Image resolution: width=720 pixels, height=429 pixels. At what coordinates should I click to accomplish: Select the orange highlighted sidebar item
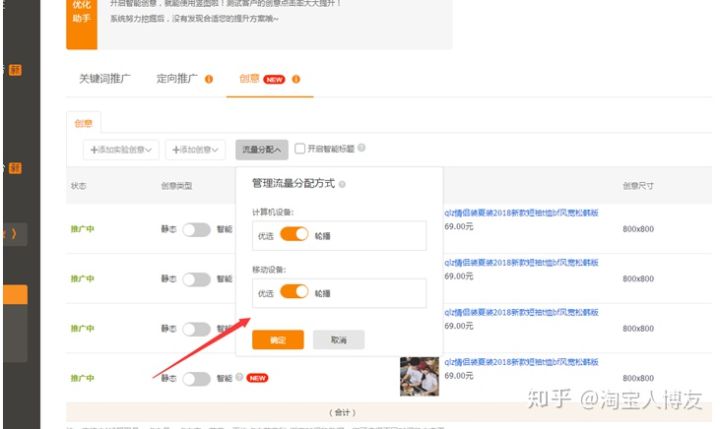[x=15, y=294]
